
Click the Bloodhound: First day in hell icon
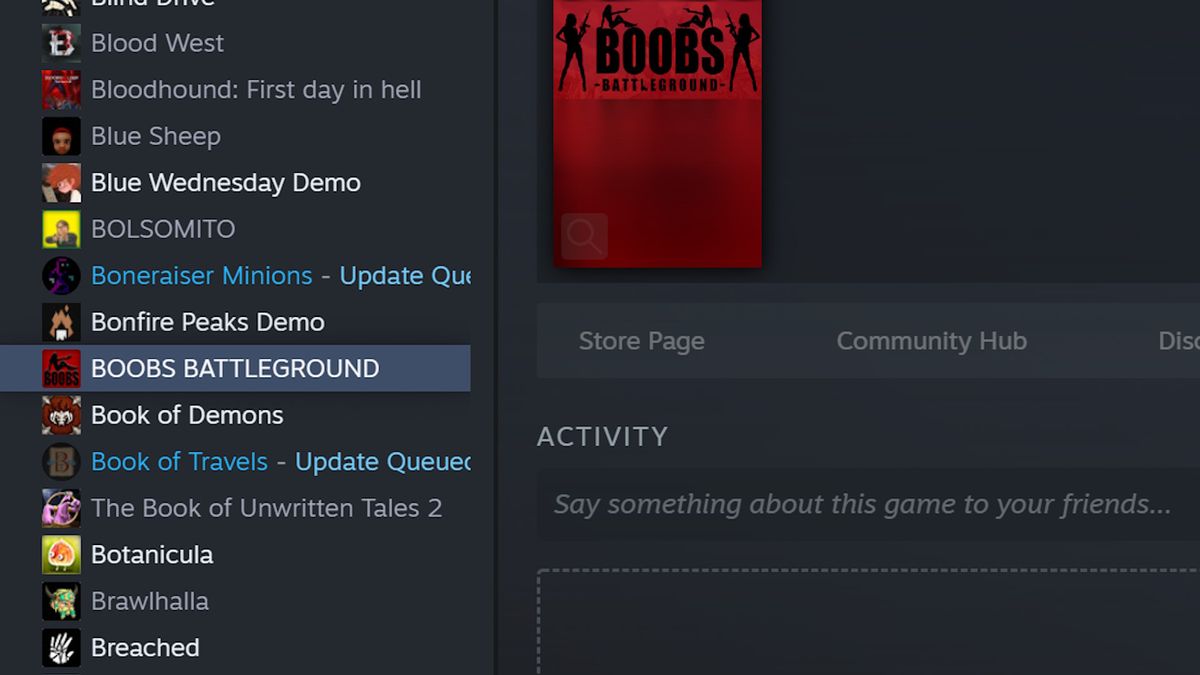pos(61,90)
